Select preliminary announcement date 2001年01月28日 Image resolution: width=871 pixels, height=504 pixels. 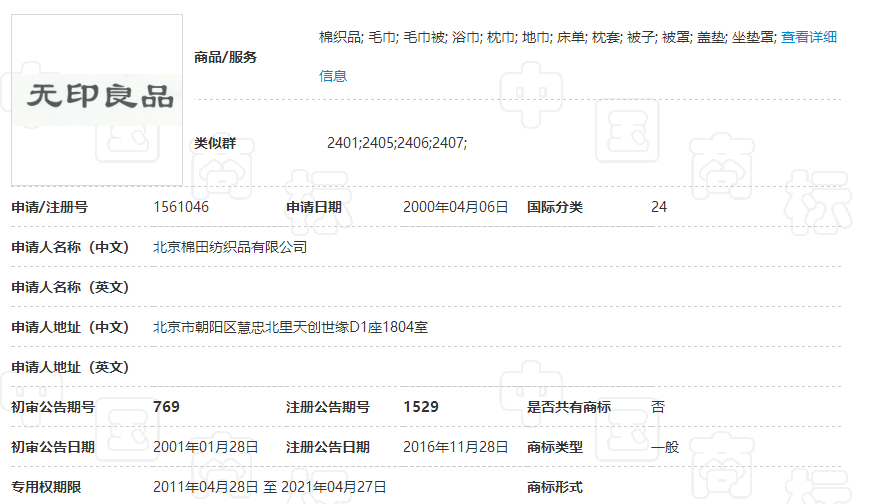[x=206, y=447]
